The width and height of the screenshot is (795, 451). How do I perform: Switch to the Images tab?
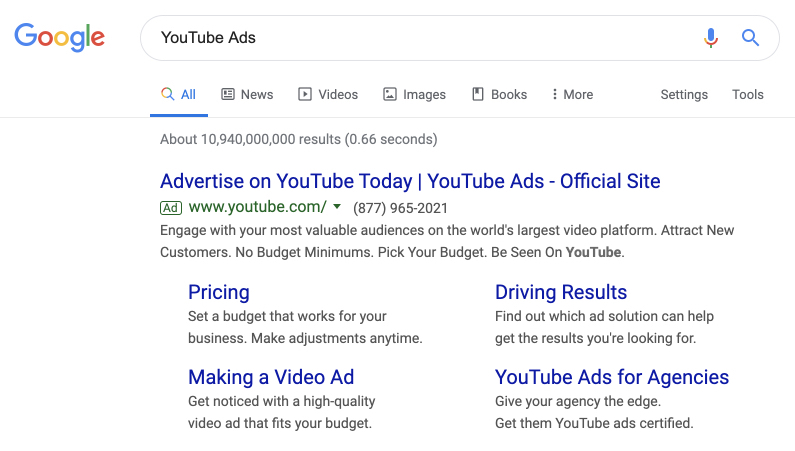pos(414,94)
